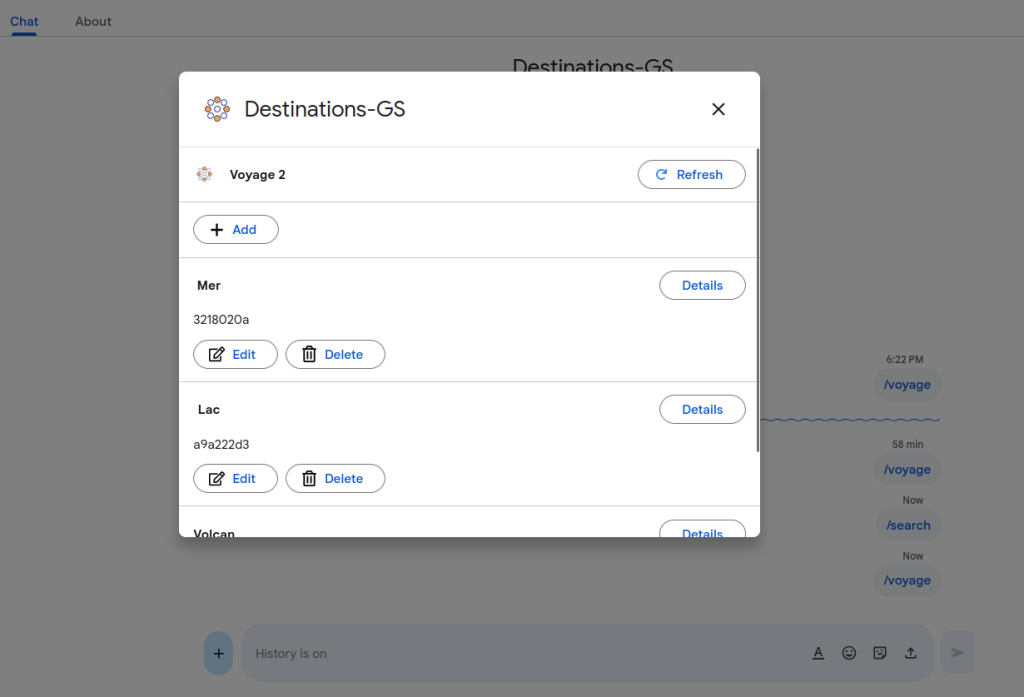This screenshot has height=697, width=1024.
Task: Open text formatting options icon
Action: [818, 653]
